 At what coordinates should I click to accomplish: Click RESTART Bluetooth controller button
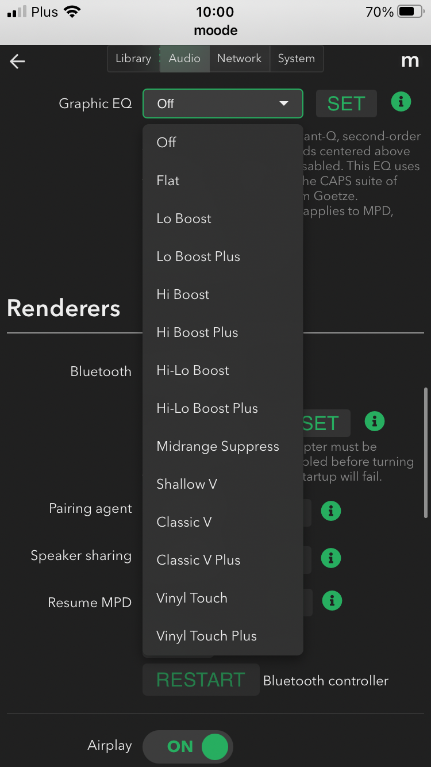coord(201,679)
